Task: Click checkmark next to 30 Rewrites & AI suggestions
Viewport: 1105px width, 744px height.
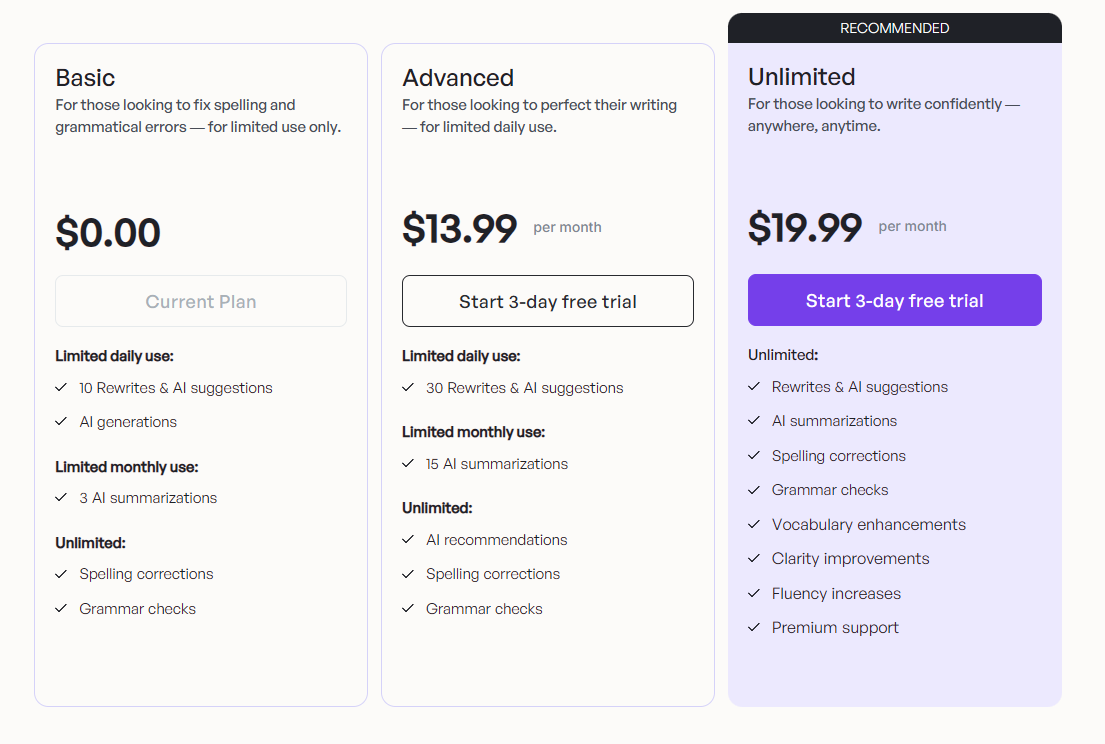Action: (408, 388)
